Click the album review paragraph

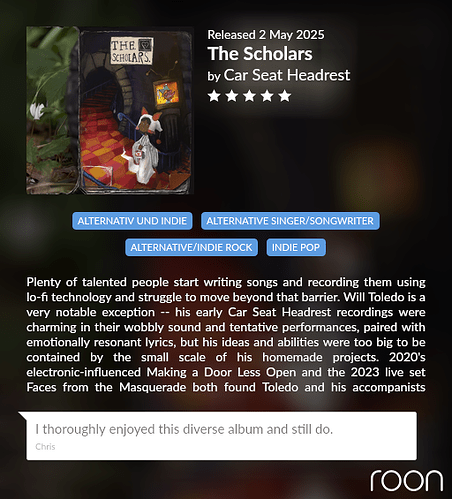click(226, 335)
